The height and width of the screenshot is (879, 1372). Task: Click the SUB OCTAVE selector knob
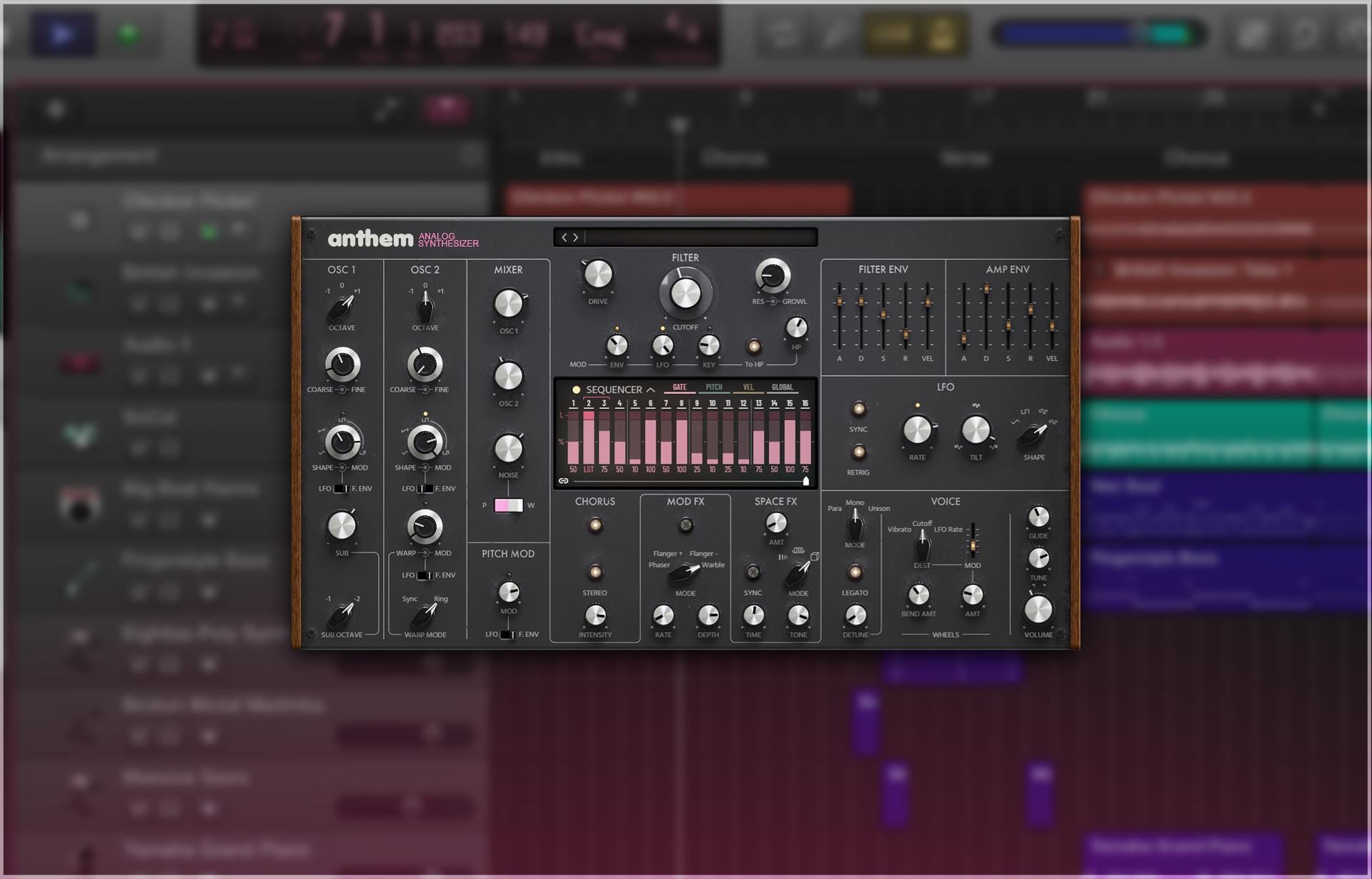pos(342,615)
